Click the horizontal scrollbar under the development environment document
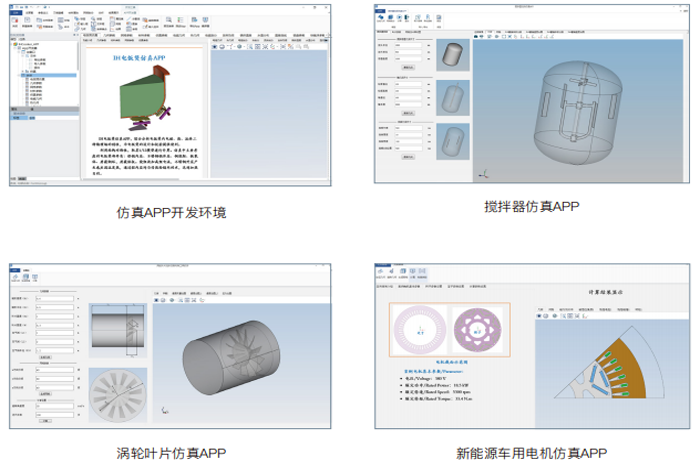700x465 pixels. click(x=132, y=179)
